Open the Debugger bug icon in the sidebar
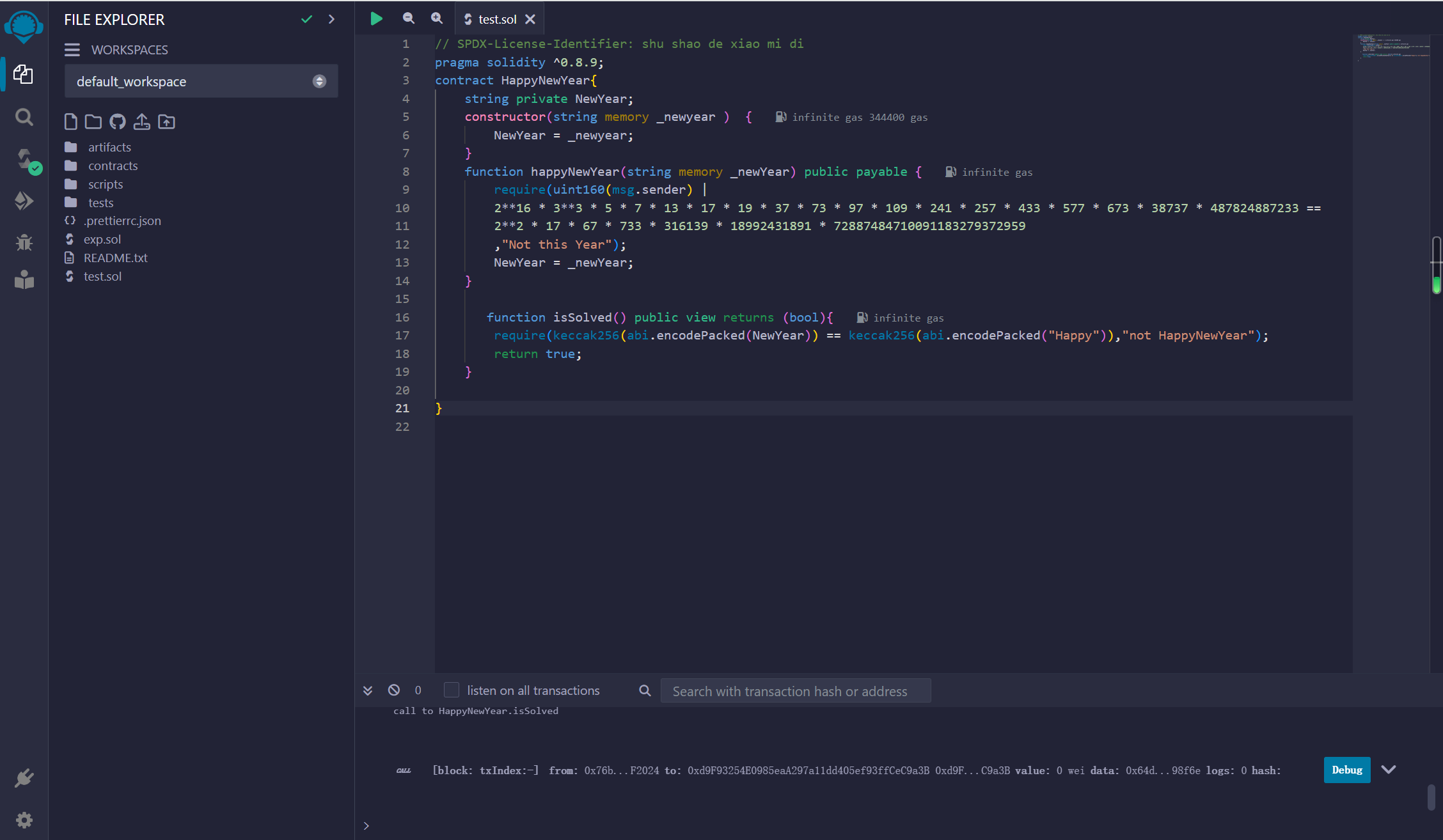Viewport: 1443px width, 840px height. pyautogui.click(x=24, y=242)
